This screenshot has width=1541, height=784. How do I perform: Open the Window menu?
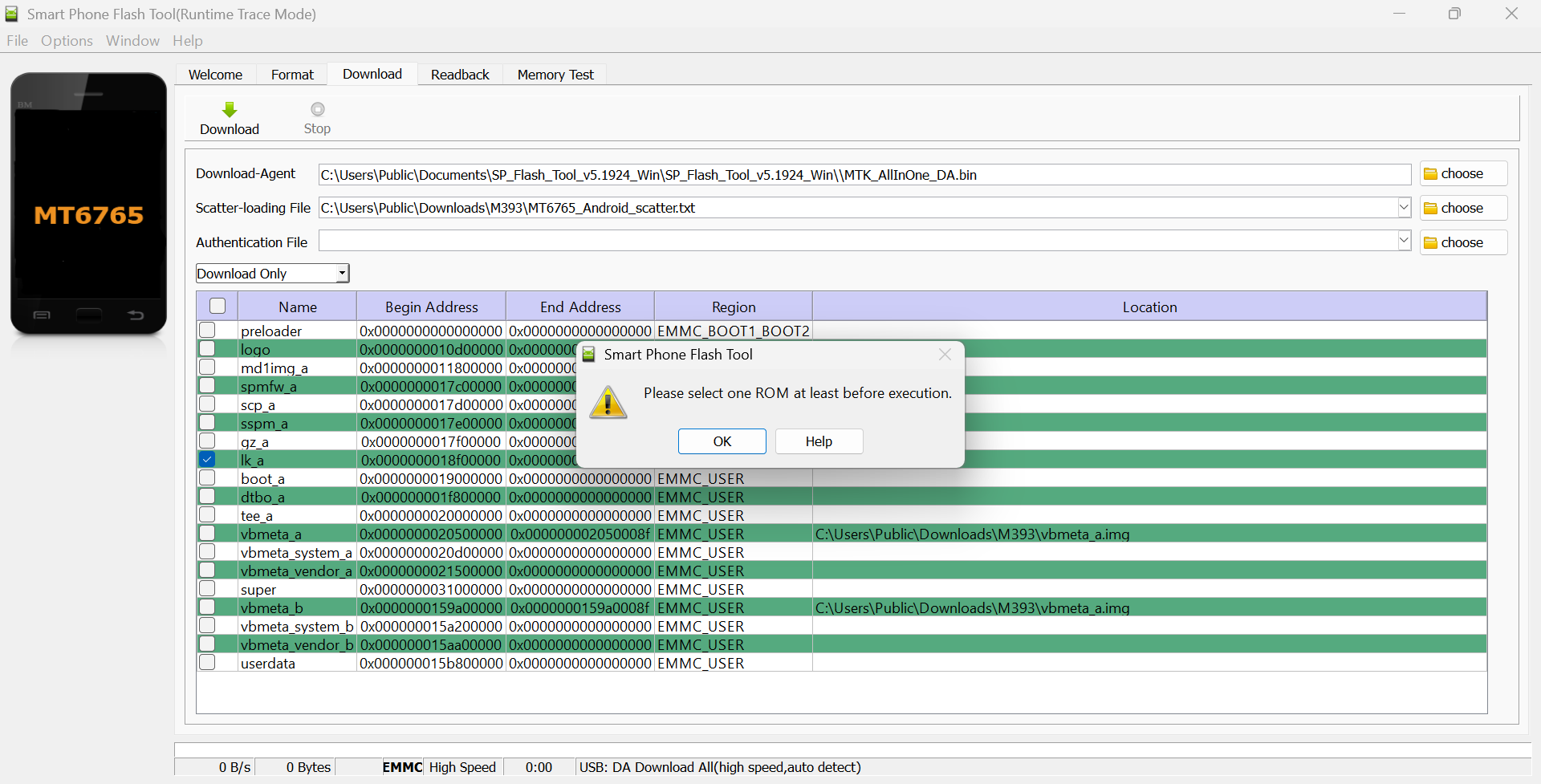click(132, 41)
